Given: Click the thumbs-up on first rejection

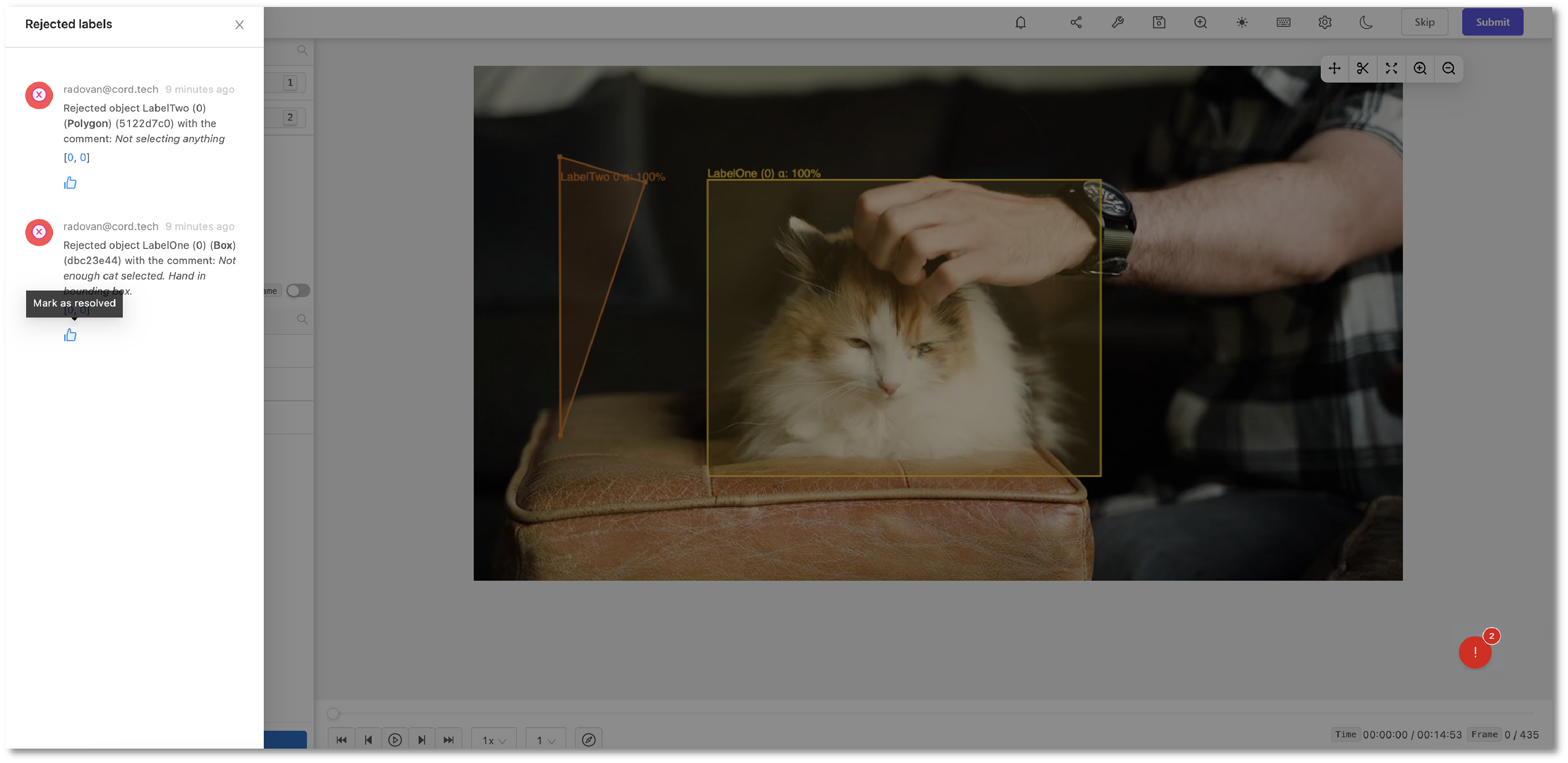Looking at the screenshot, I should [x=70, y=182].
